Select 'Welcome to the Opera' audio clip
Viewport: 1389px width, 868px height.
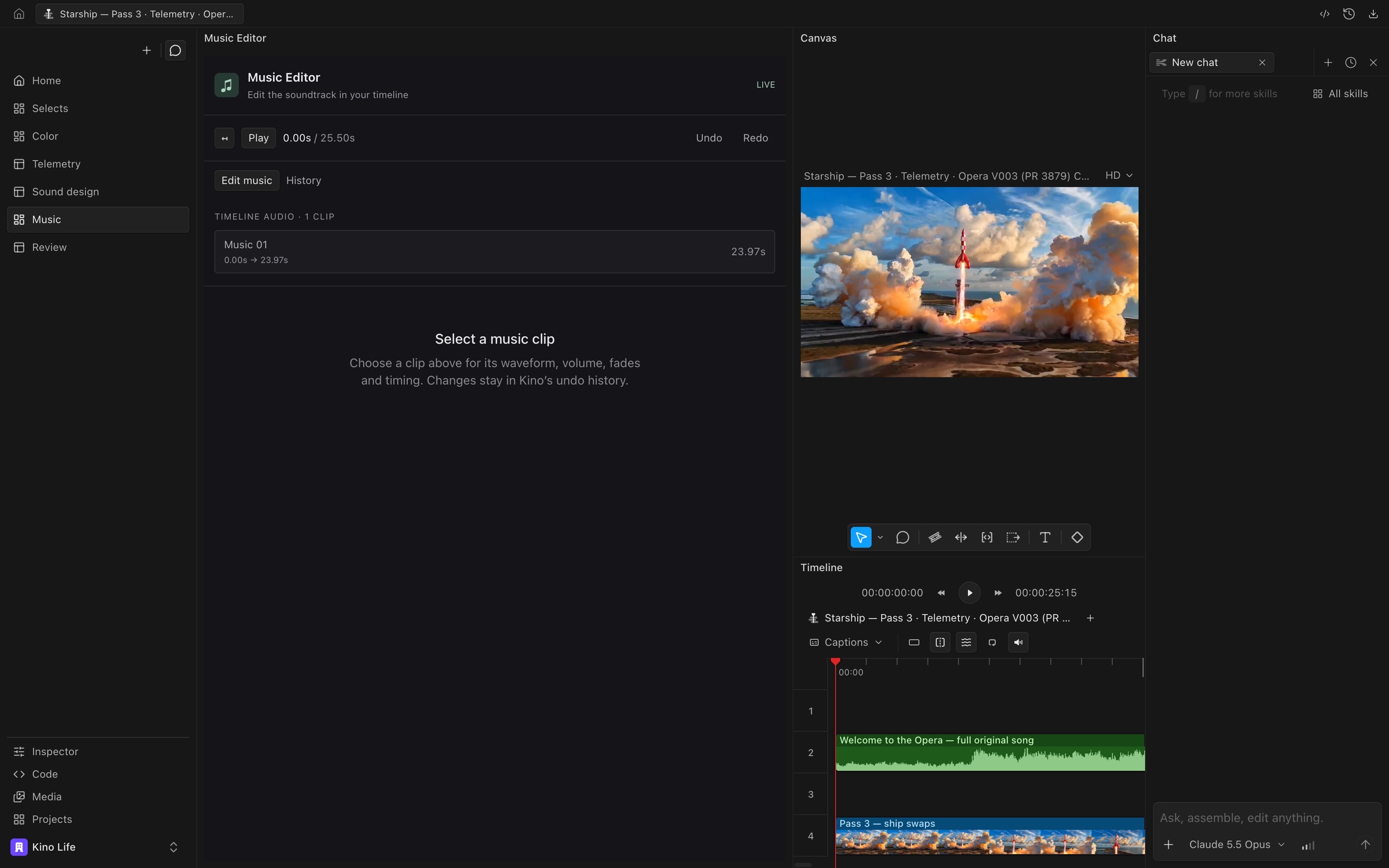990,752
